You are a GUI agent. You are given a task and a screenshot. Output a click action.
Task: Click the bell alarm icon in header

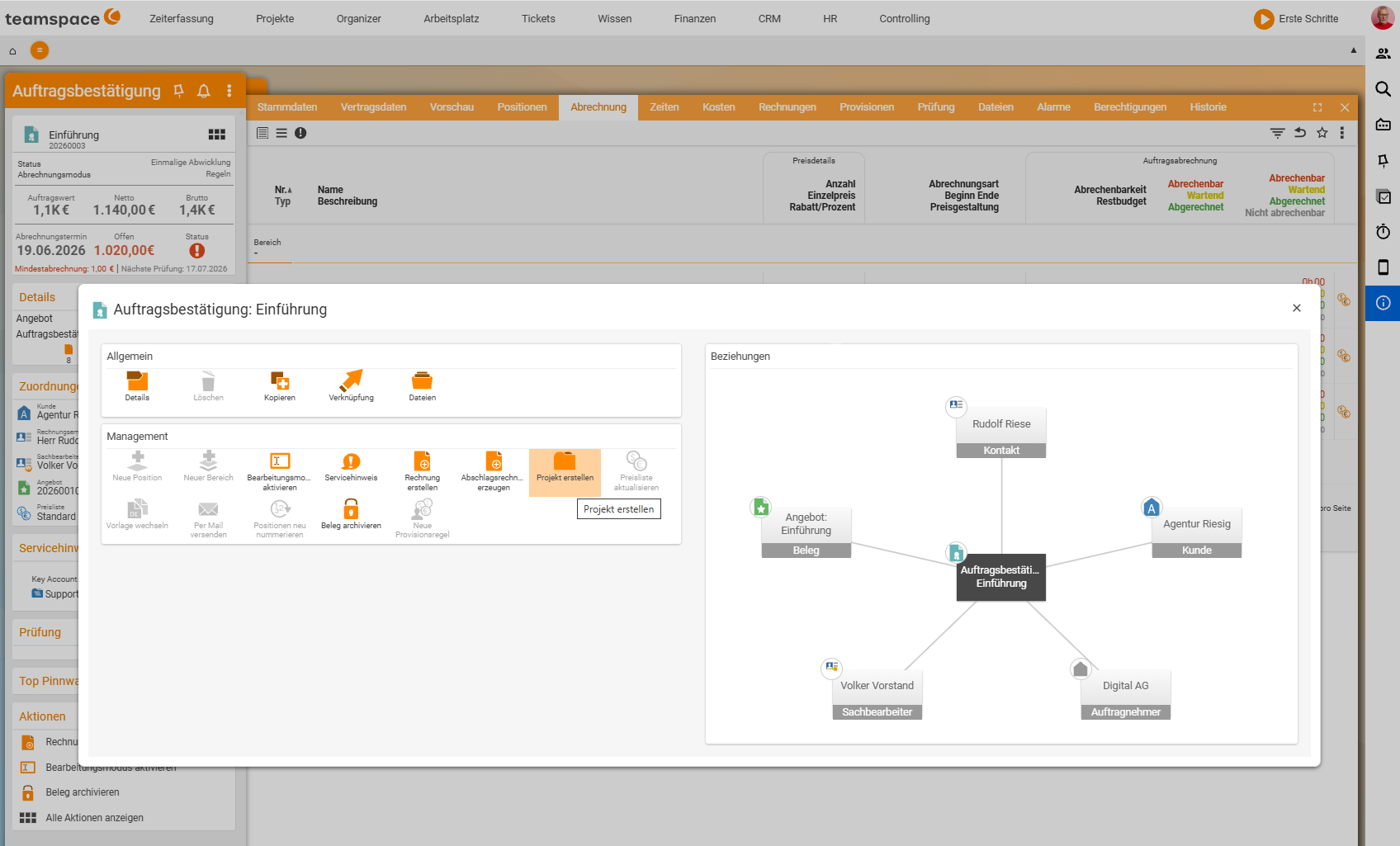coord(204,91)
